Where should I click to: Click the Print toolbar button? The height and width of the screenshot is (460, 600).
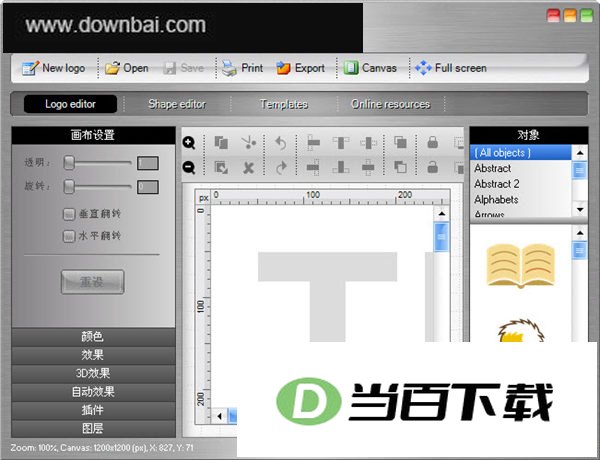point(242,68)
